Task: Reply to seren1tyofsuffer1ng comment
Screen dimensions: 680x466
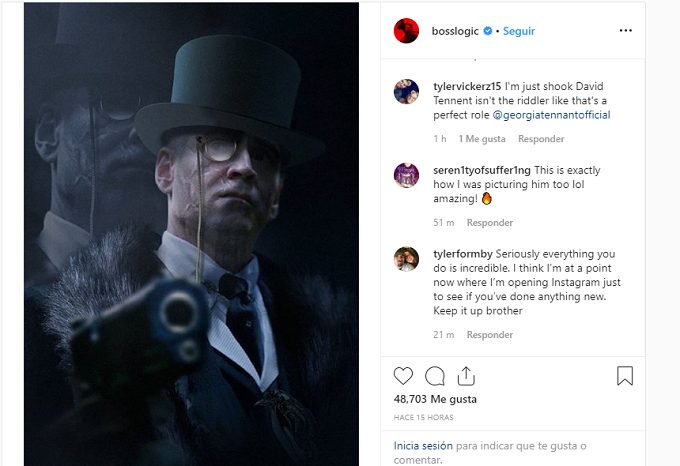Action: [490, 223]
